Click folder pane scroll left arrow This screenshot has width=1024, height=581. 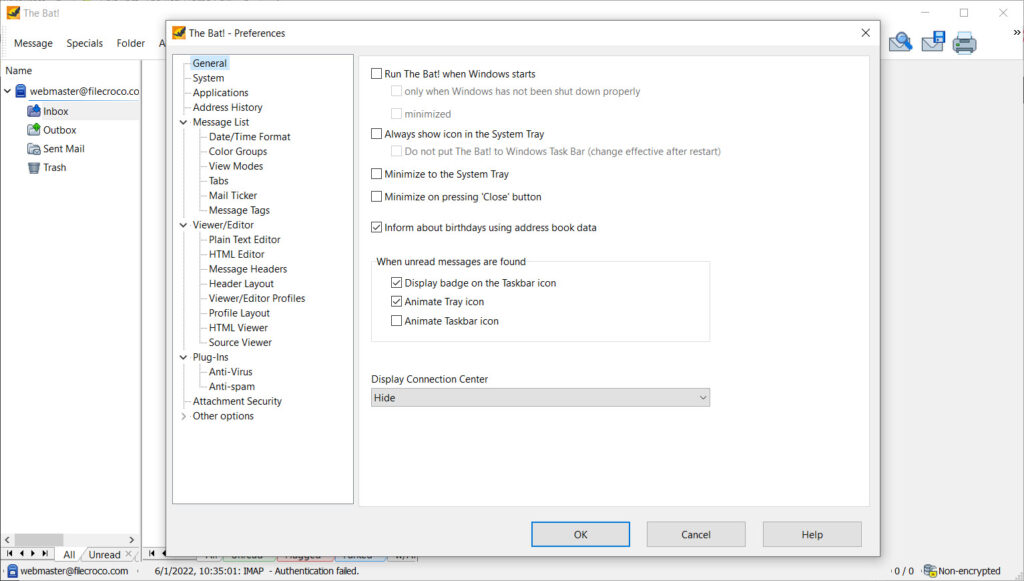7,540
